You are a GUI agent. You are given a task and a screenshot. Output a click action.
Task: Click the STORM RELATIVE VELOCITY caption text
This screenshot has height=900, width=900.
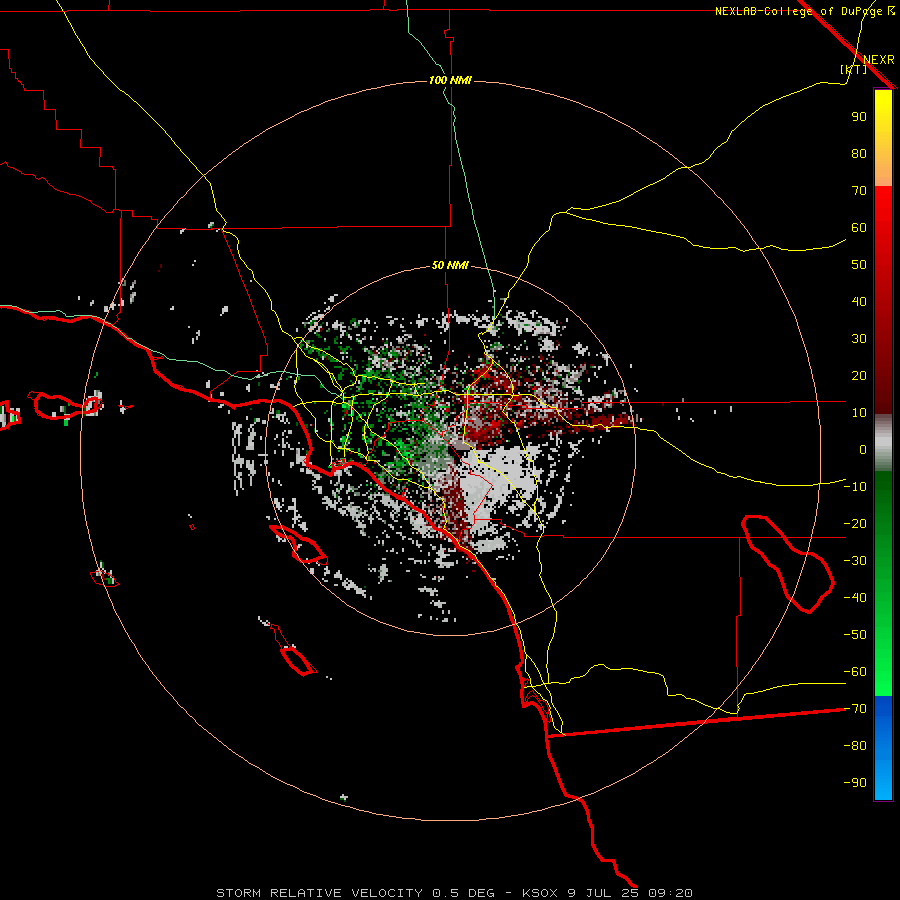coord(321,893)
